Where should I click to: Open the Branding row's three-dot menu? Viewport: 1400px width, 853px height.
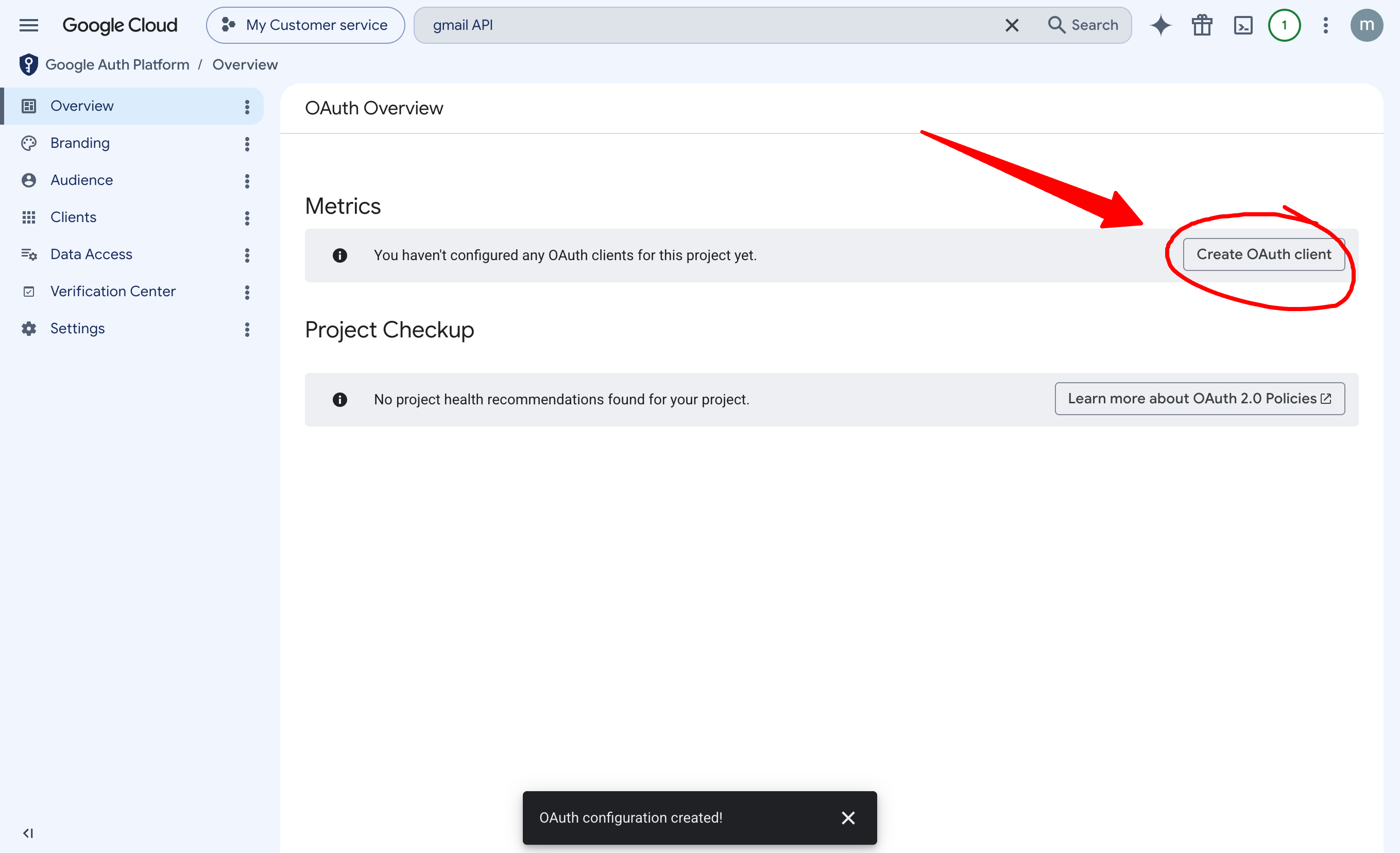(247, 144)
